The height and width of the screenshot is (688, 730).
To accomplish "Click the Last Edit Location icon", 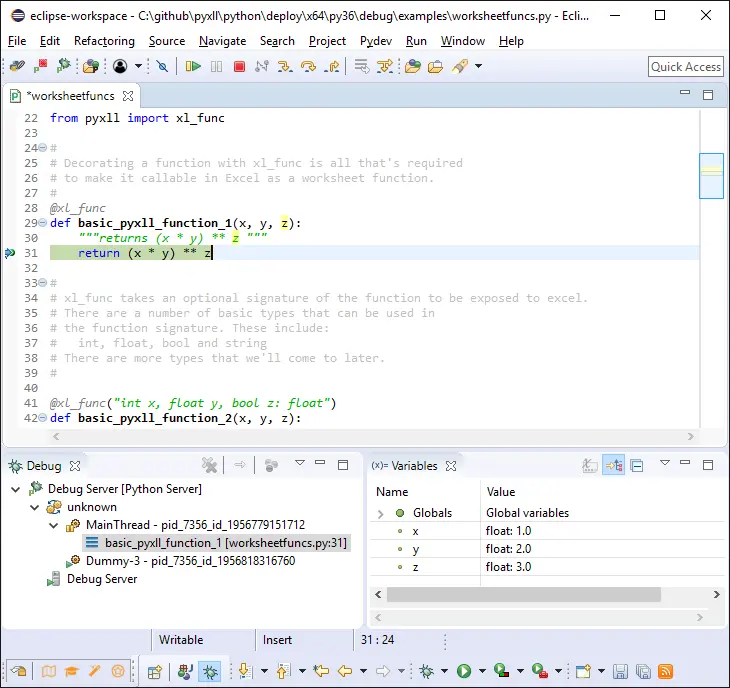I will tap(321, 671).
